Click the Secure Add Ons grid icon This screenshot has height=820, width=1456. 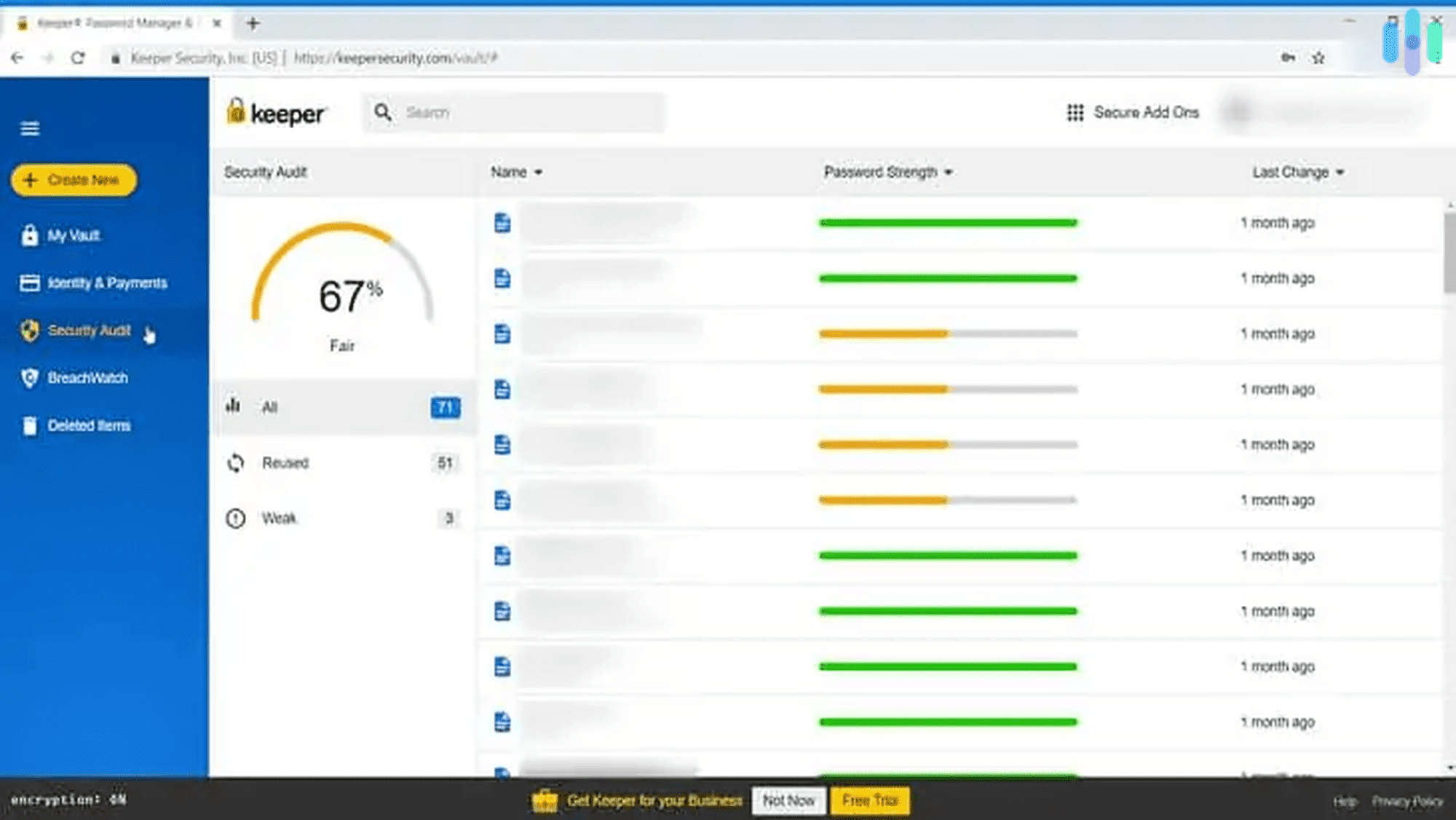coord(1075,113)
